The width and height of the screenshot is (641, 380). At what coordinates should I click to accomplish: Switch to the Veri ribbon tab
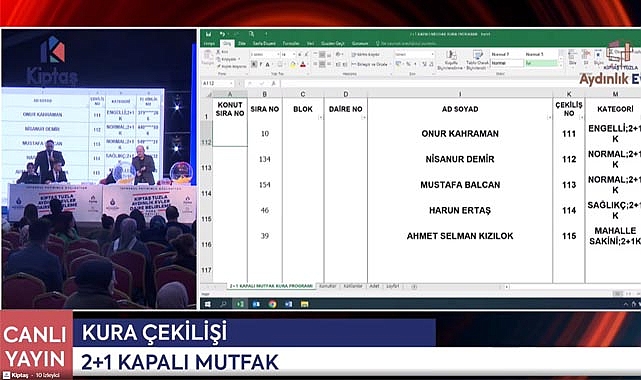tap(310, 43)
